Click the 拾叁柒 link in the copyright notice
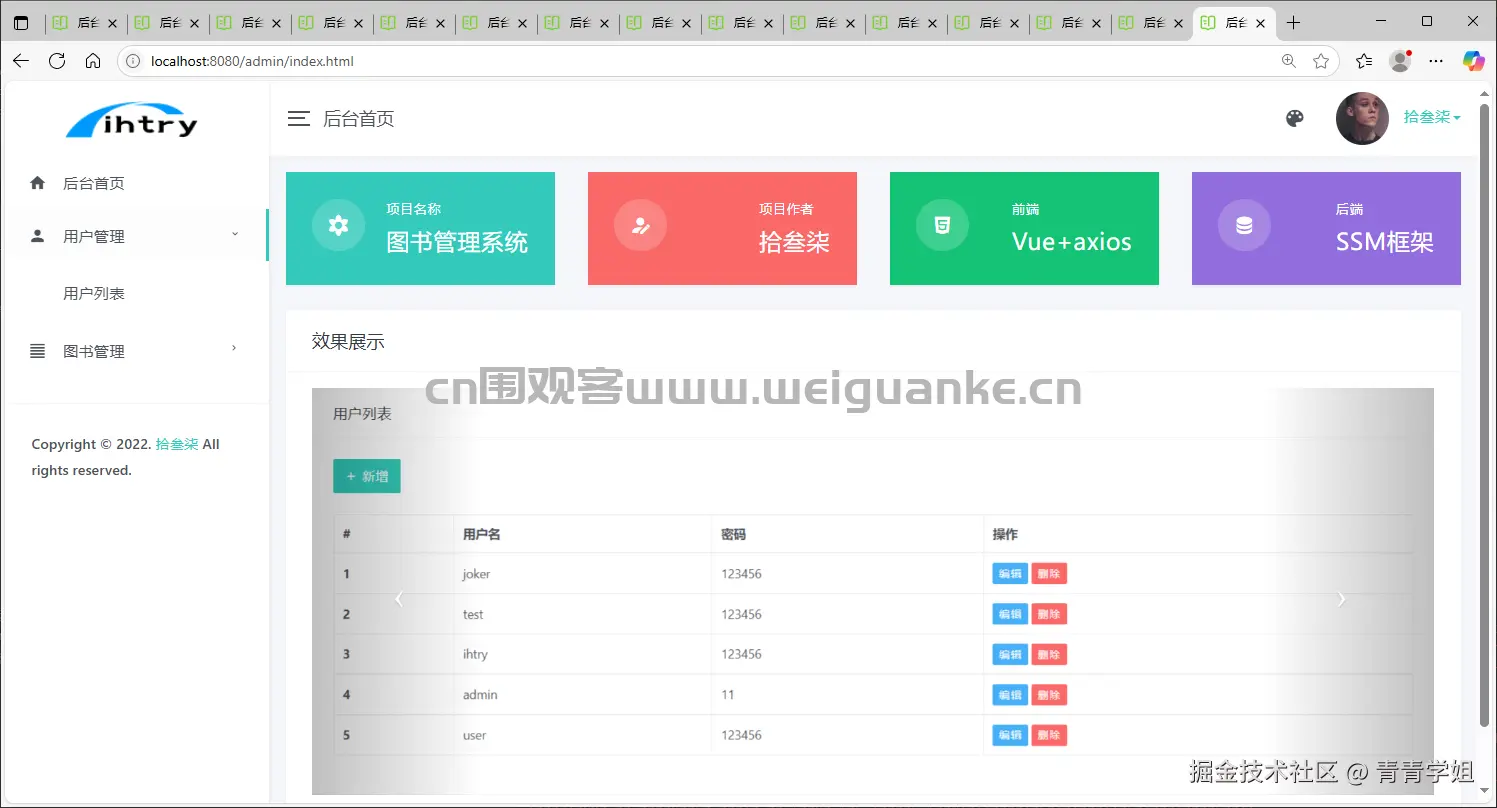The width and height of the screenshot is (1497, 808). pyautogui.click(x=176, y=444)
